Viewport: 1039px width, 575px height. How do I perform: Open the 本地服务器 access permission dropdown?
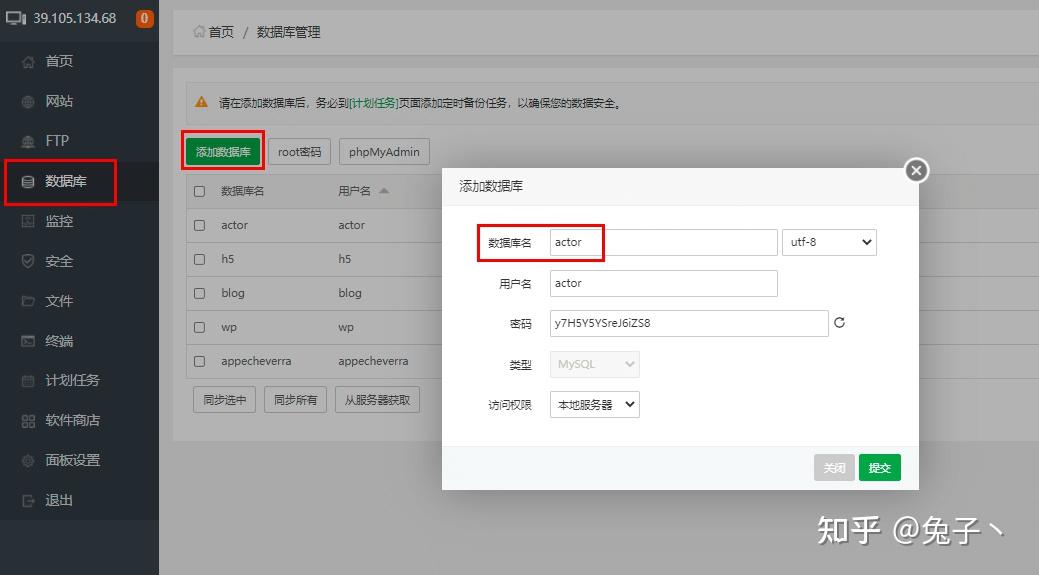point(594,405)
